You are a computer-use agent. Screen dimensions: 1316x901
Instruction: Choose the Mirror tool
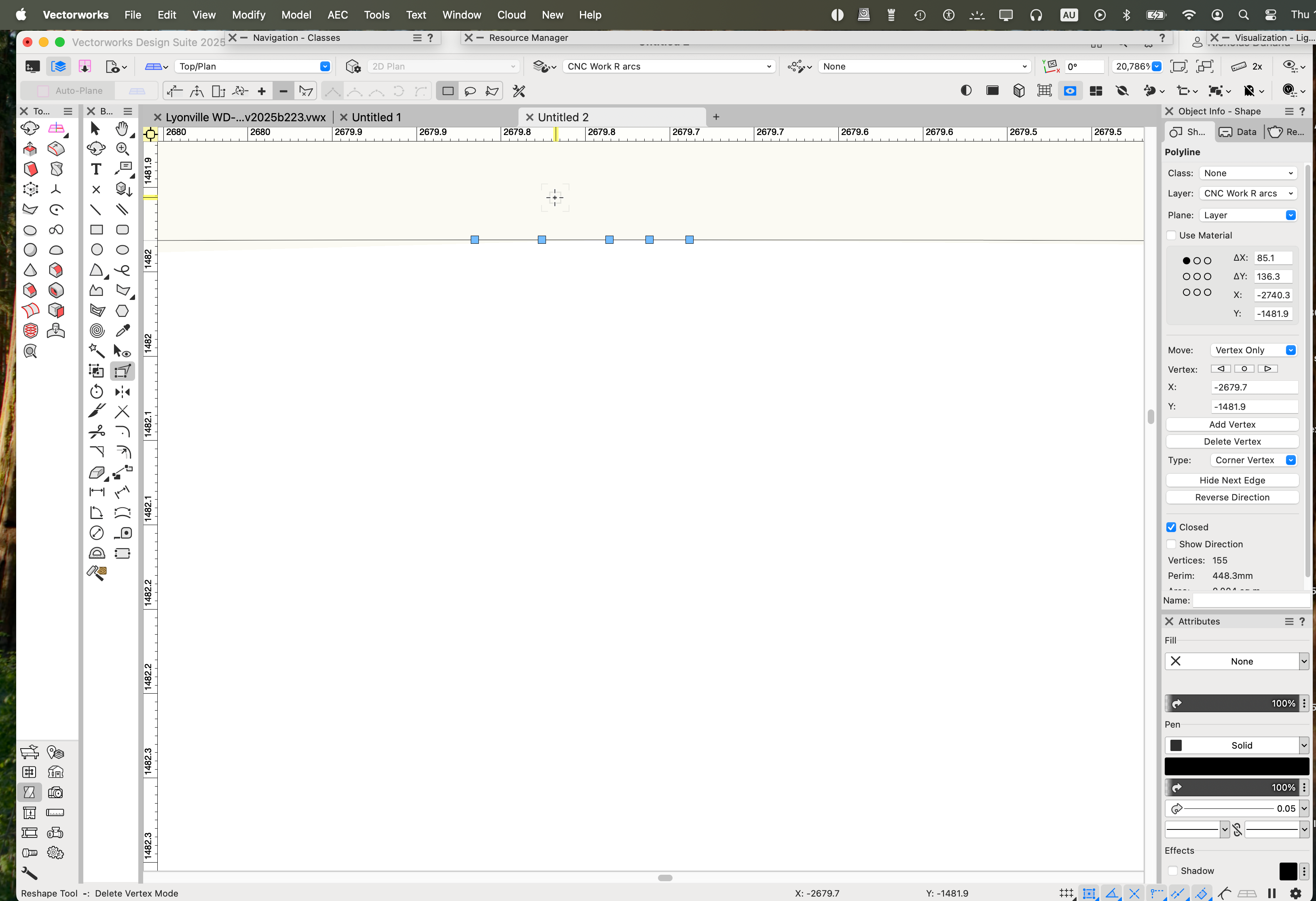tap(122, 392)
